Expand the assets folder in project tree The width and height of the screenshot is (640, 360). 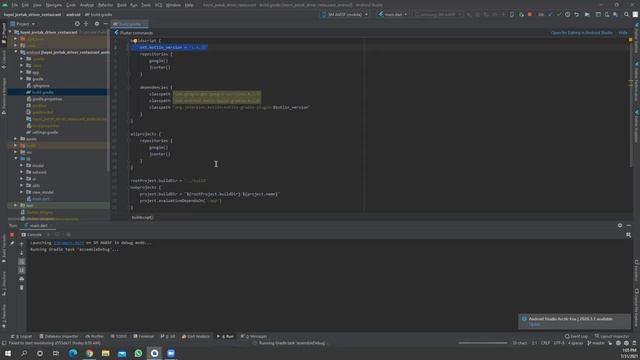click(x=16, y=139)
